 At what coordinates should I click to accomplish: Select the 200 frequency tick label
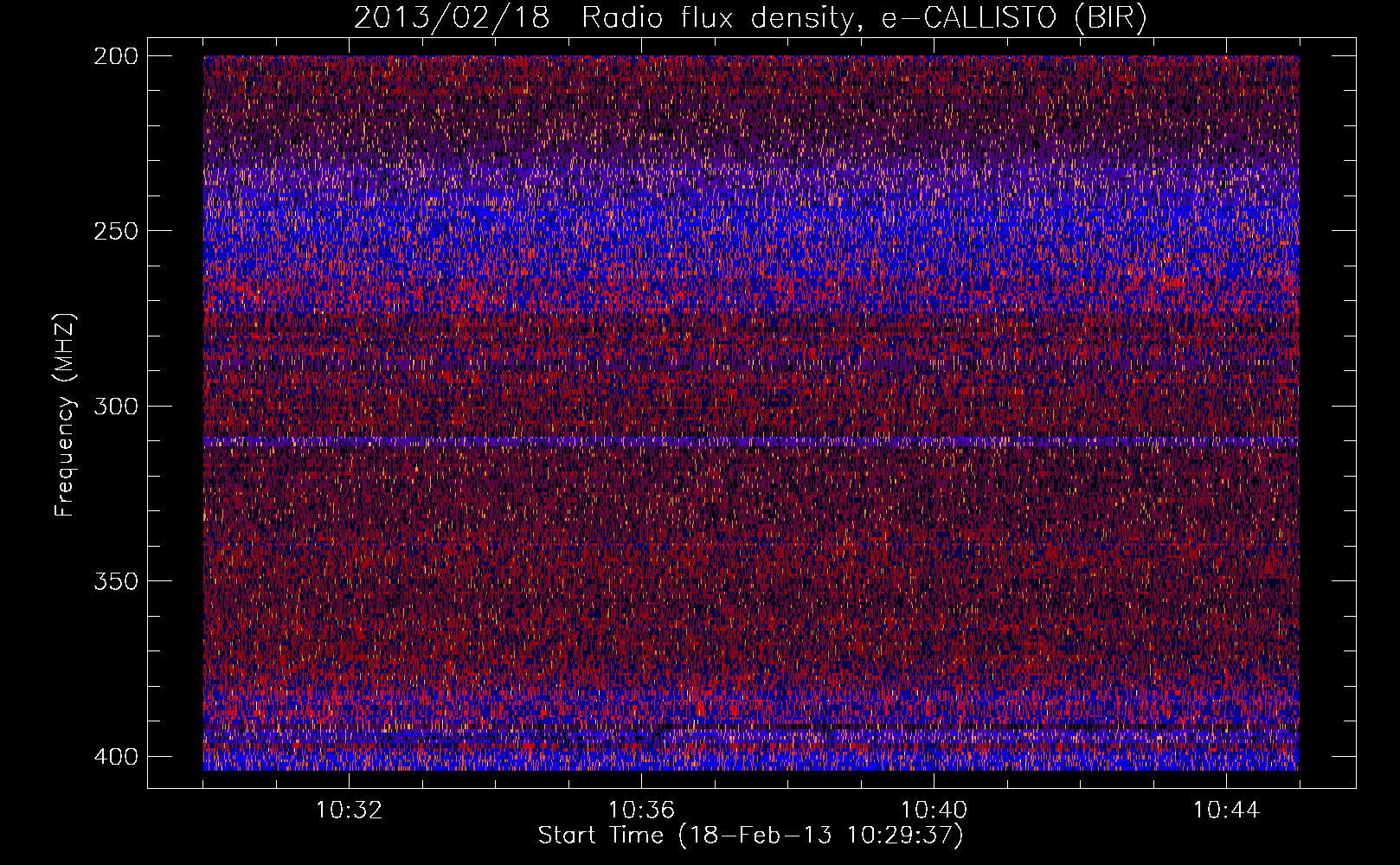coord(115,56)
